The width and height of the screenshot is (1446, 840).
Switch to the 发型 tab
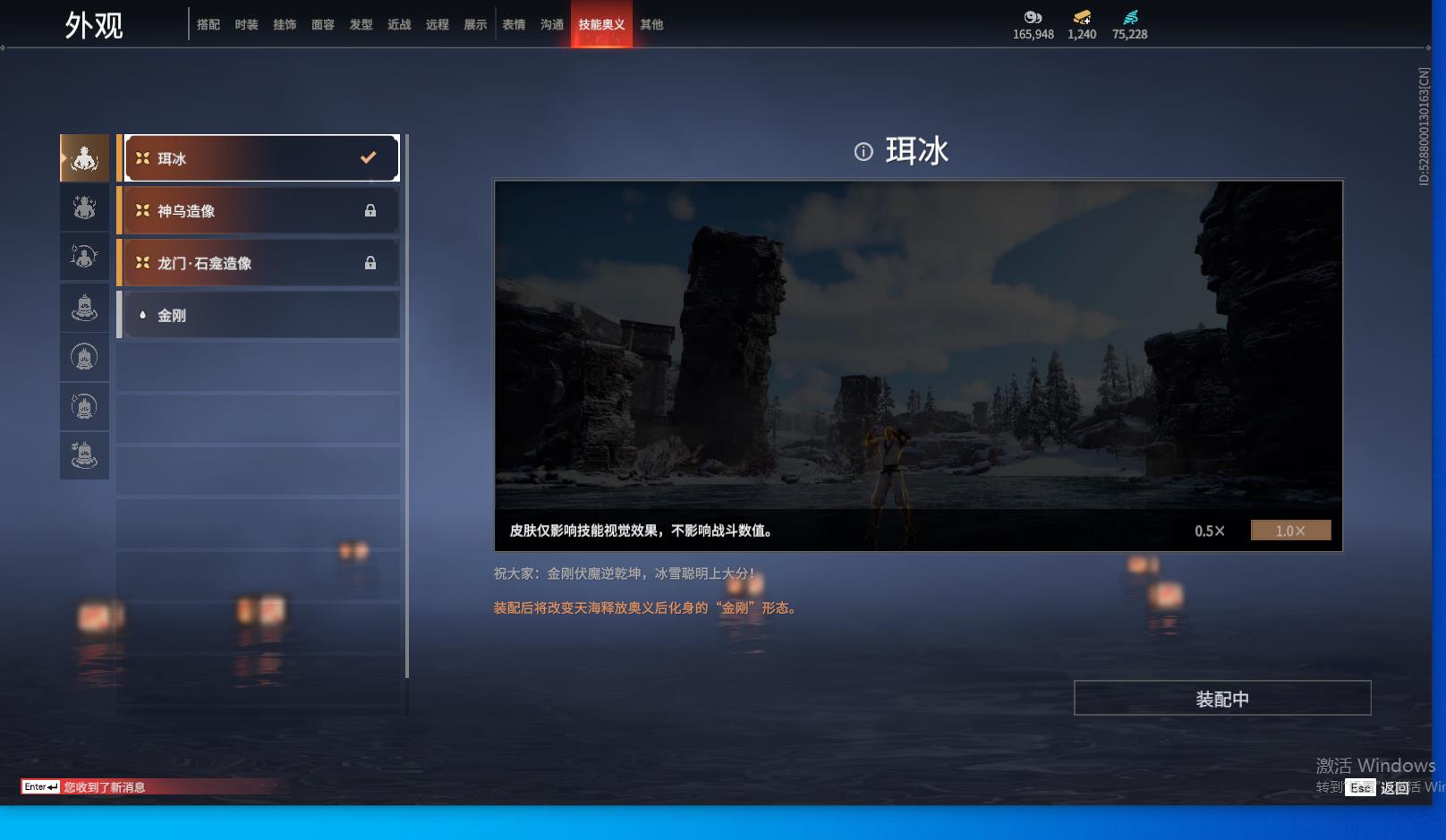pyautogui.click(x=361, y=25)
